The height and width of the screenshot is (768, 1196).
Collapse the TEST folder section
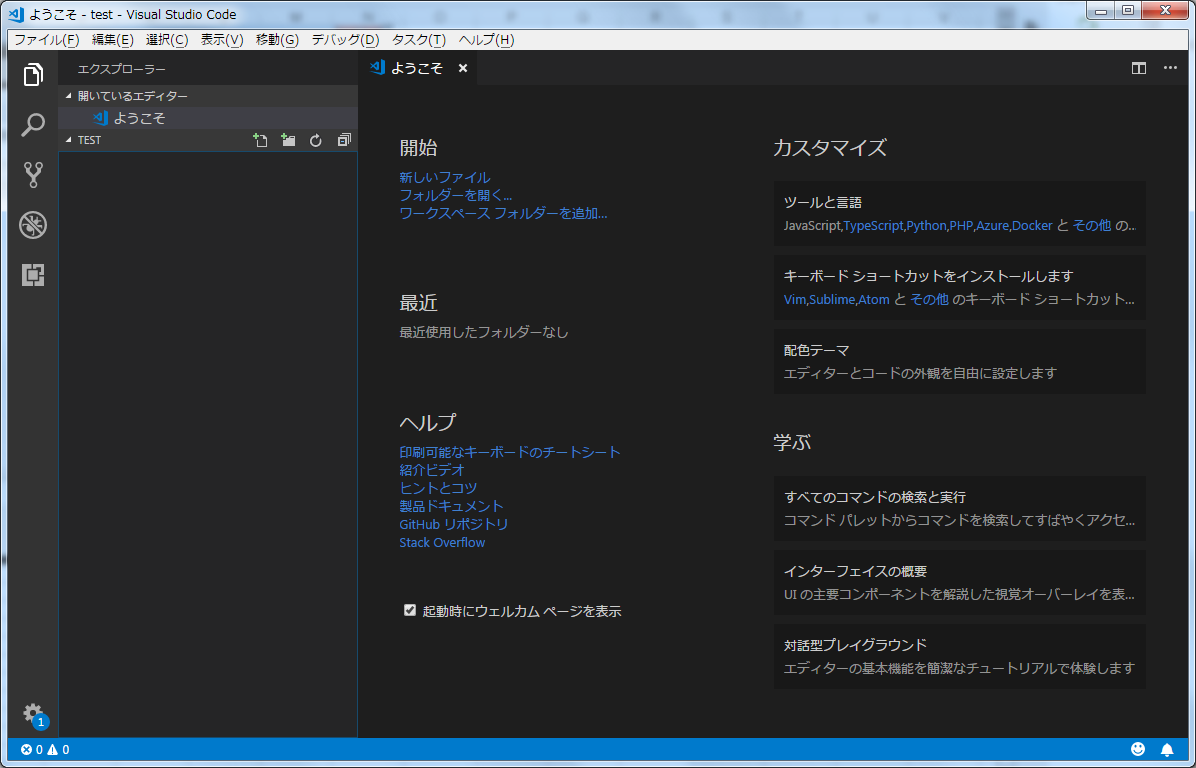[69, 140]
